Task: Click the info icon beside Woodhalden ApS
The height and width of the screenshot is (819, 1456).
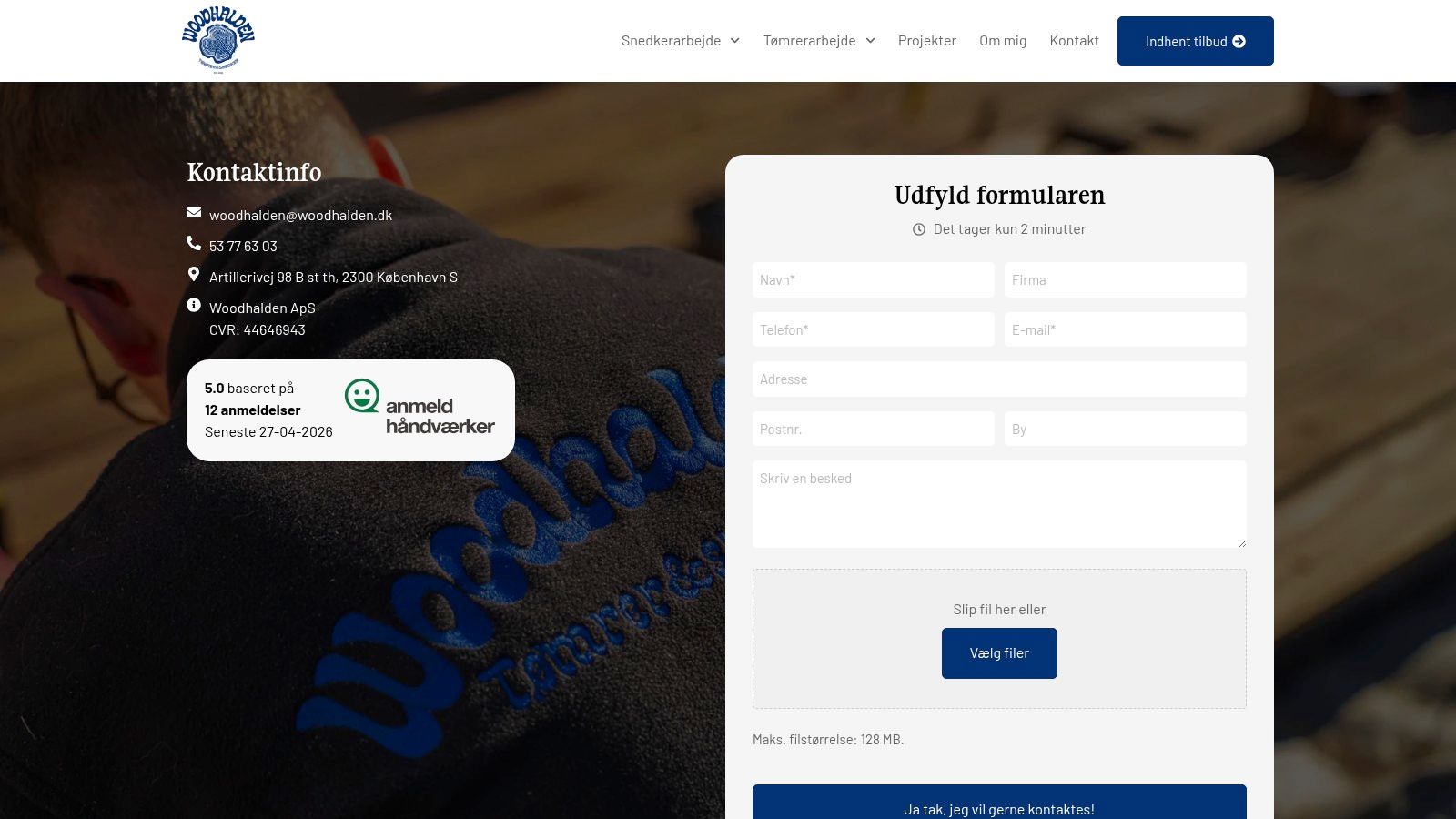Action: pyautogui.click(x=194, y=305)
